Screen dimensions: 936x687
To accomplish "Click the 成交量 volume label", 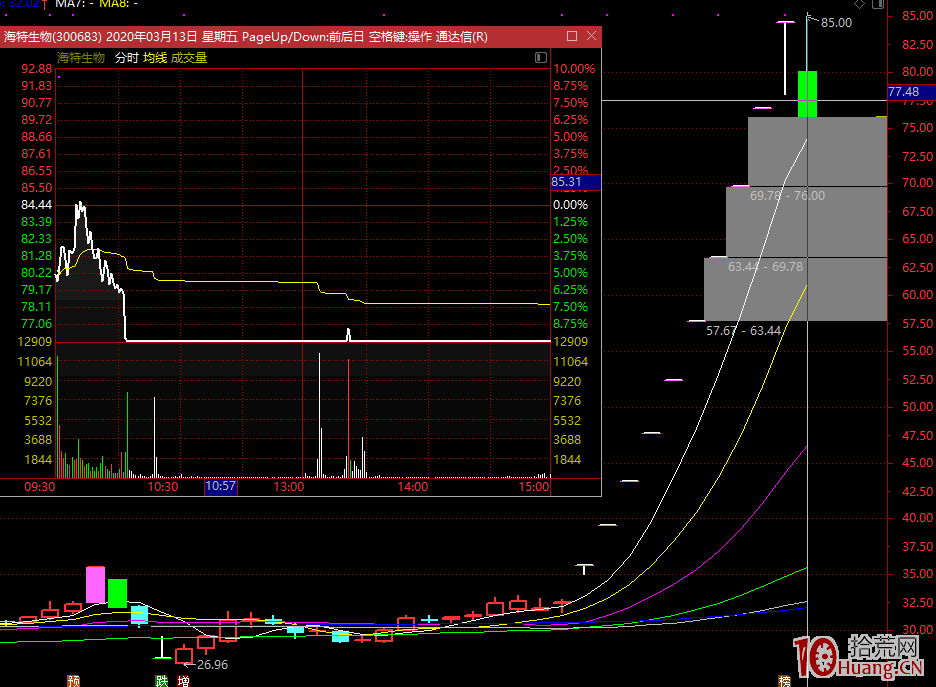I will coord(189,58).
